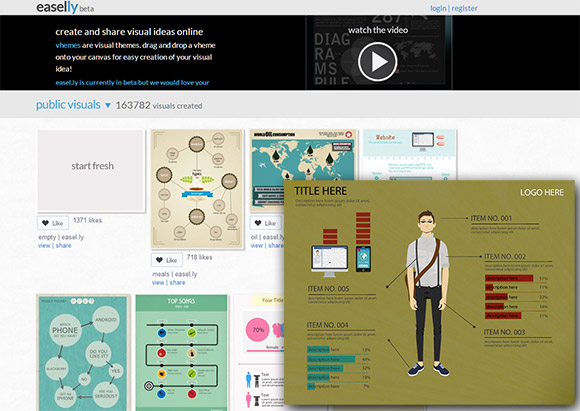Like the empty start fresh visual
The width and height of the screenshot is (580, 411).
tap(53, 223)
